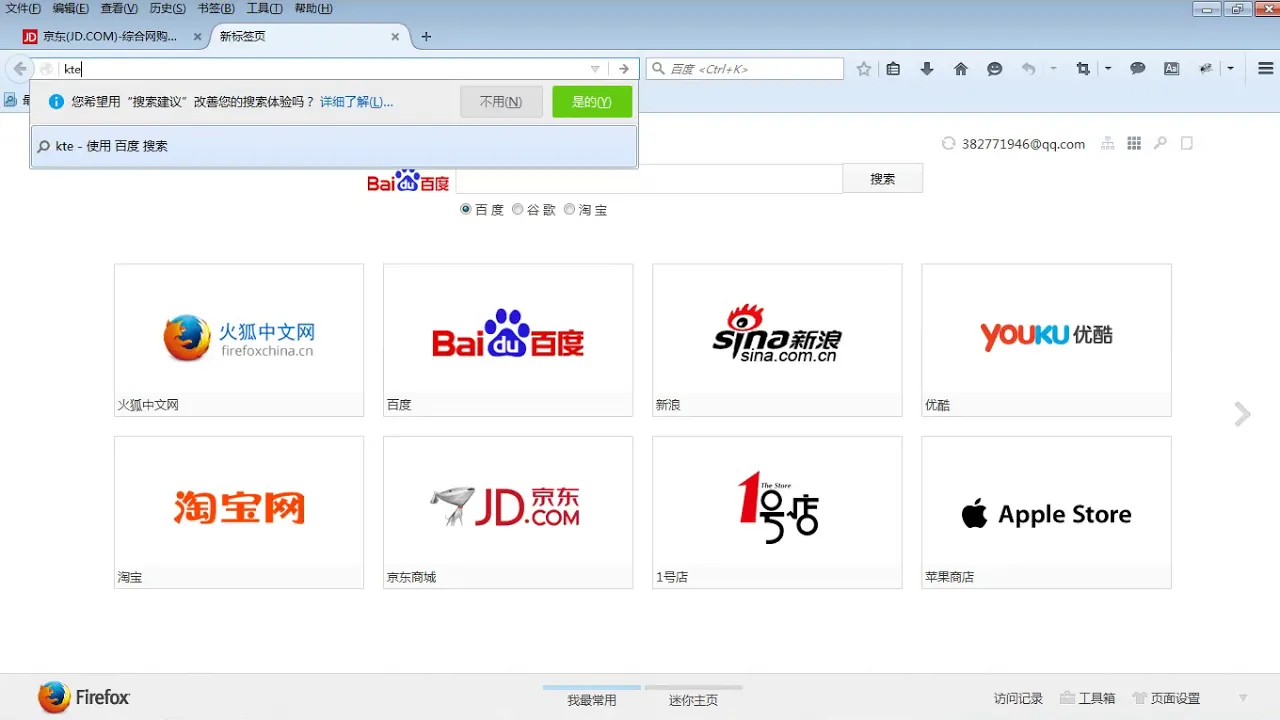
Task: Switch to 迷你主页 bottom tab
Action: 693,700
